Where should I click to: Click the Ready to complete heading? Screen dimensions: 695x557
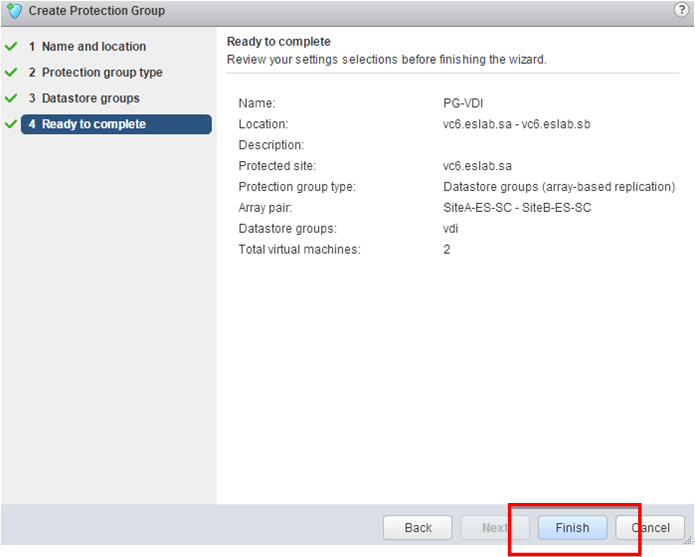tap(278, 42)
